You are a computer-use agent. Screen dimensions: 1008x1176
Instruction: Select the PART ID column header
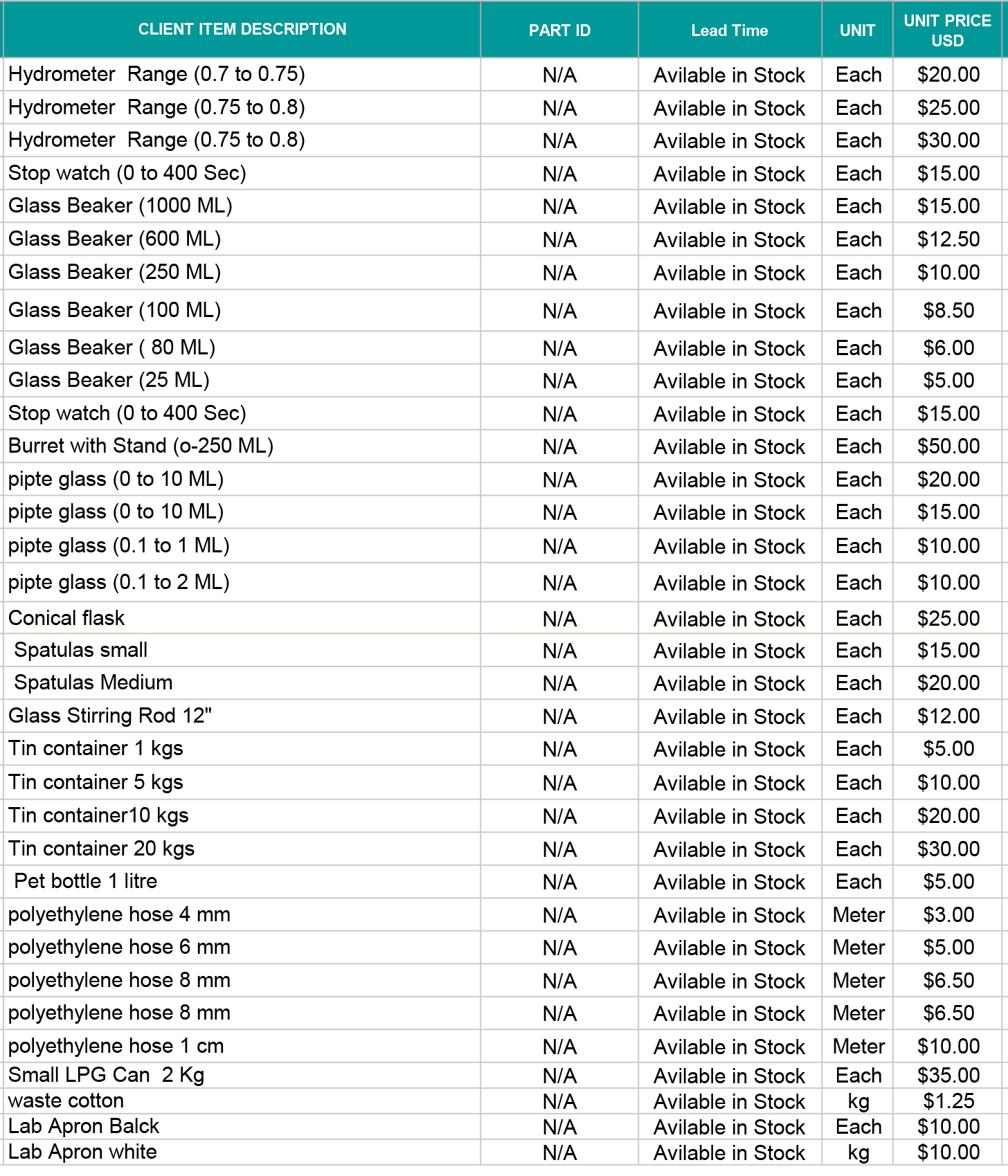pos(559,30)
